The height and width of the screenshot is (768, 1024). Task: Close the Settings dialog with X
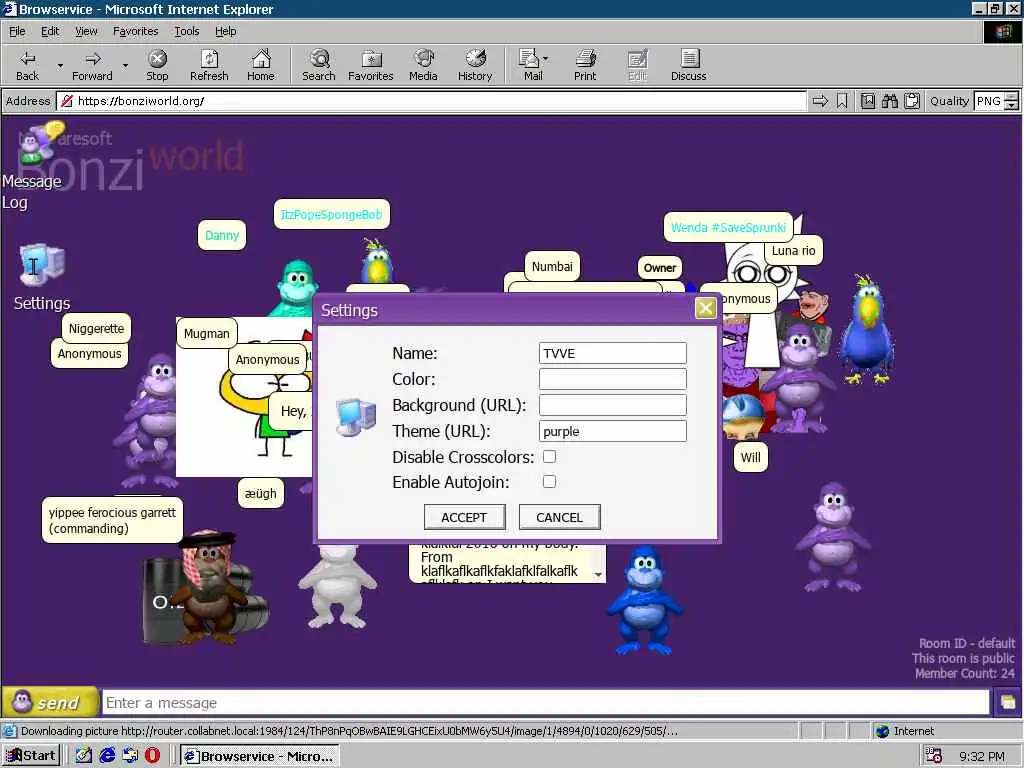tap(705, 308)
